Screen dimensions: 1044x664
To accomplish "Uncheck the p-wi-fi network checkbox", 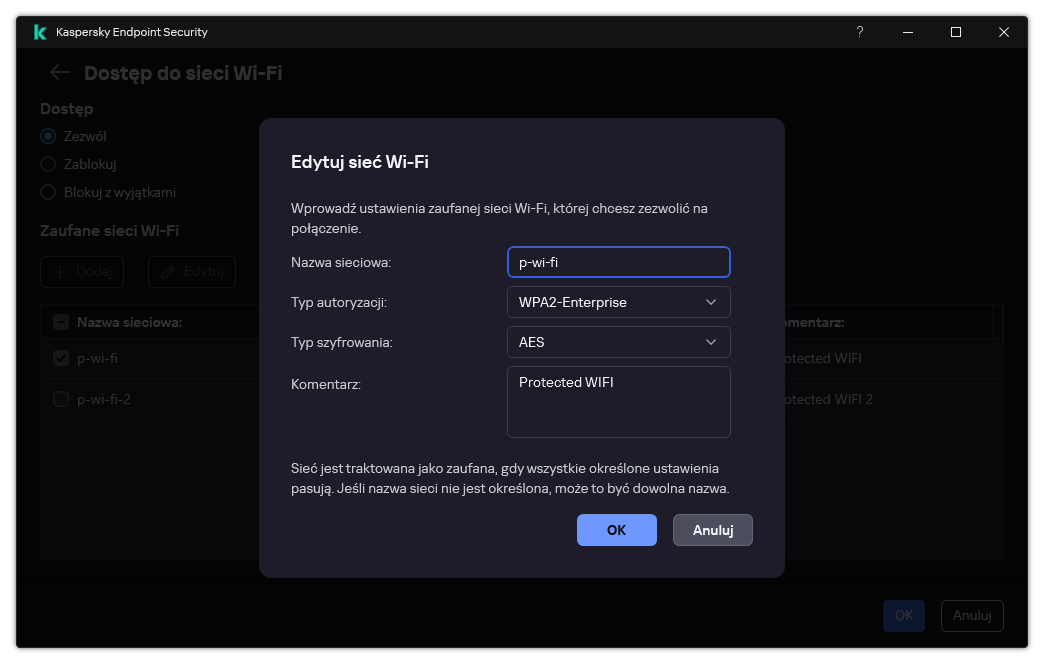I will (60, 358).
